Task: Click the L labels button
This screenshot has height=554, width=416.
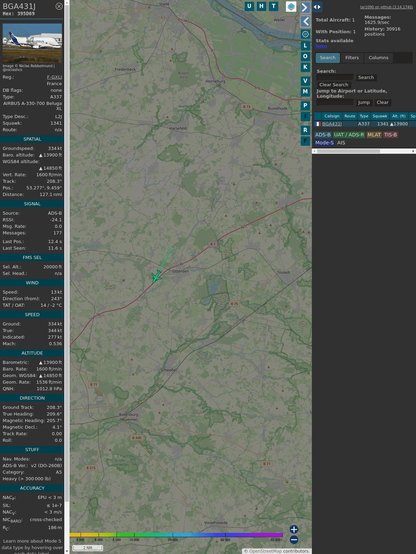Action: coord(305,45)
